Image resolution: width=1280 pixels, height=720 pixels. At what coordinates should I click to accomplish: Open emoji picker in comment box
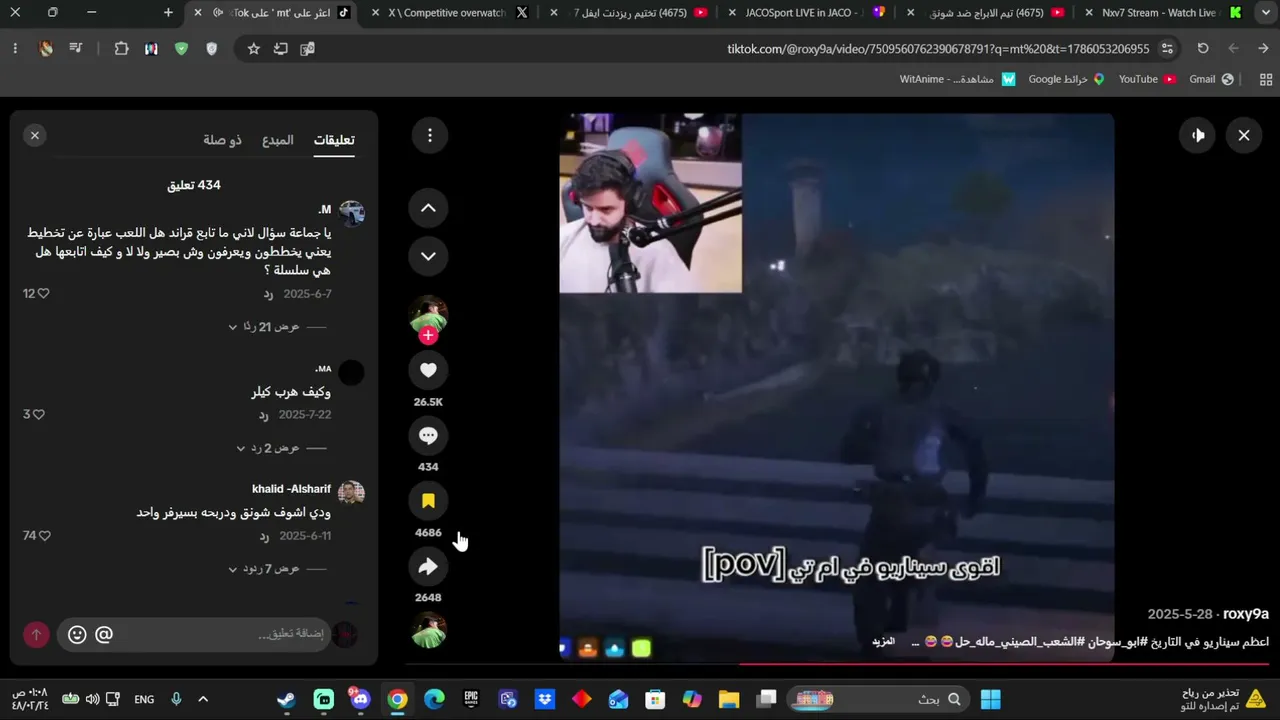(77, 634)
